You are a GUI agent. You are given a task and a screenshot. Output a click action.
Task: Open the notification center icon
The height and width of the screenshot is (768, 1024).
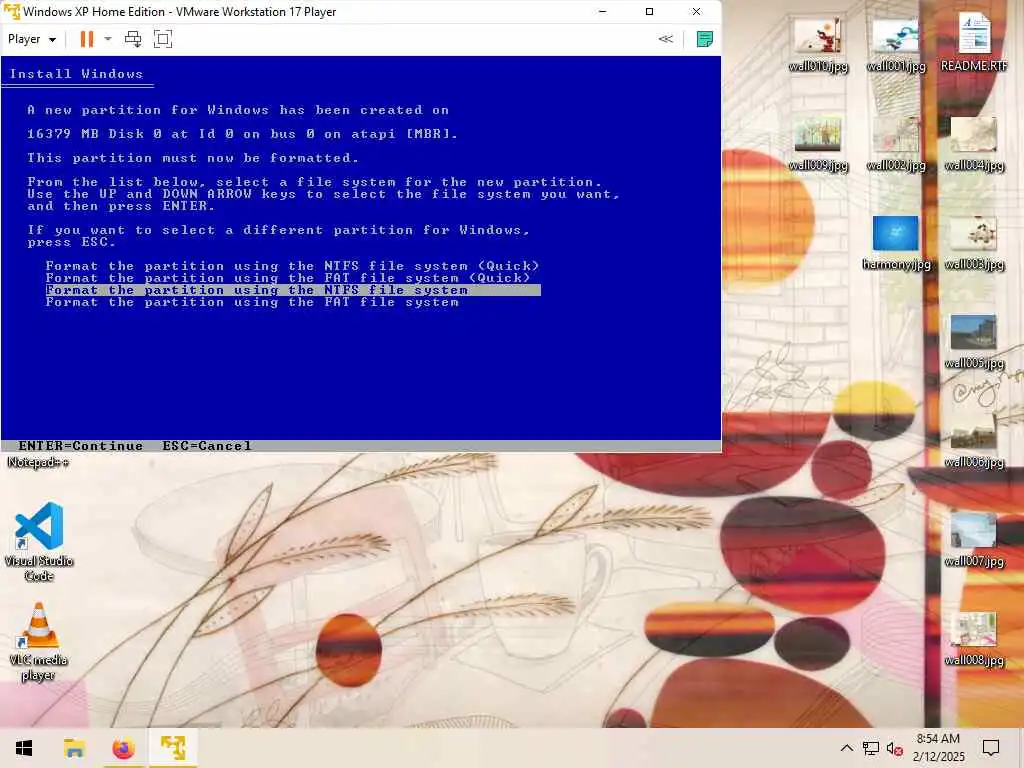991,748
